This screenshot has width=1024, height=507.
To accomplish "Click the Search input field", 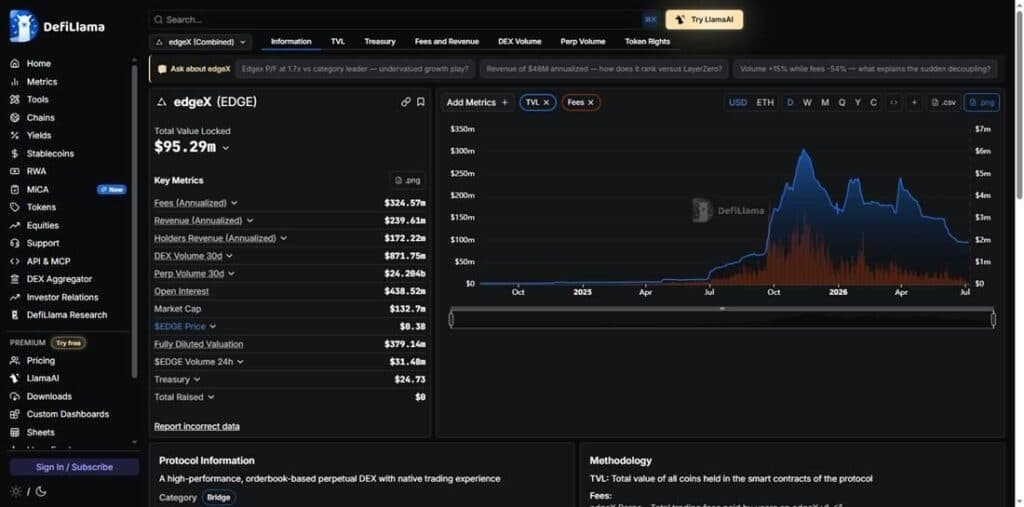I will click(404, 20).
